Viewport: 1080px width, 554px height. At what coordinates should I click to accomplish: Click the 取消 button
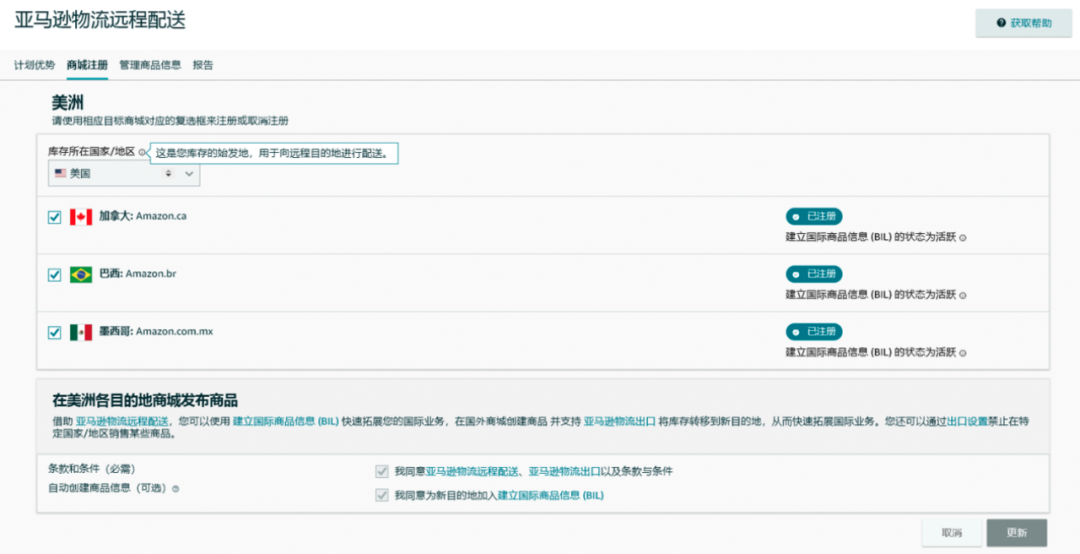[951, 533]
